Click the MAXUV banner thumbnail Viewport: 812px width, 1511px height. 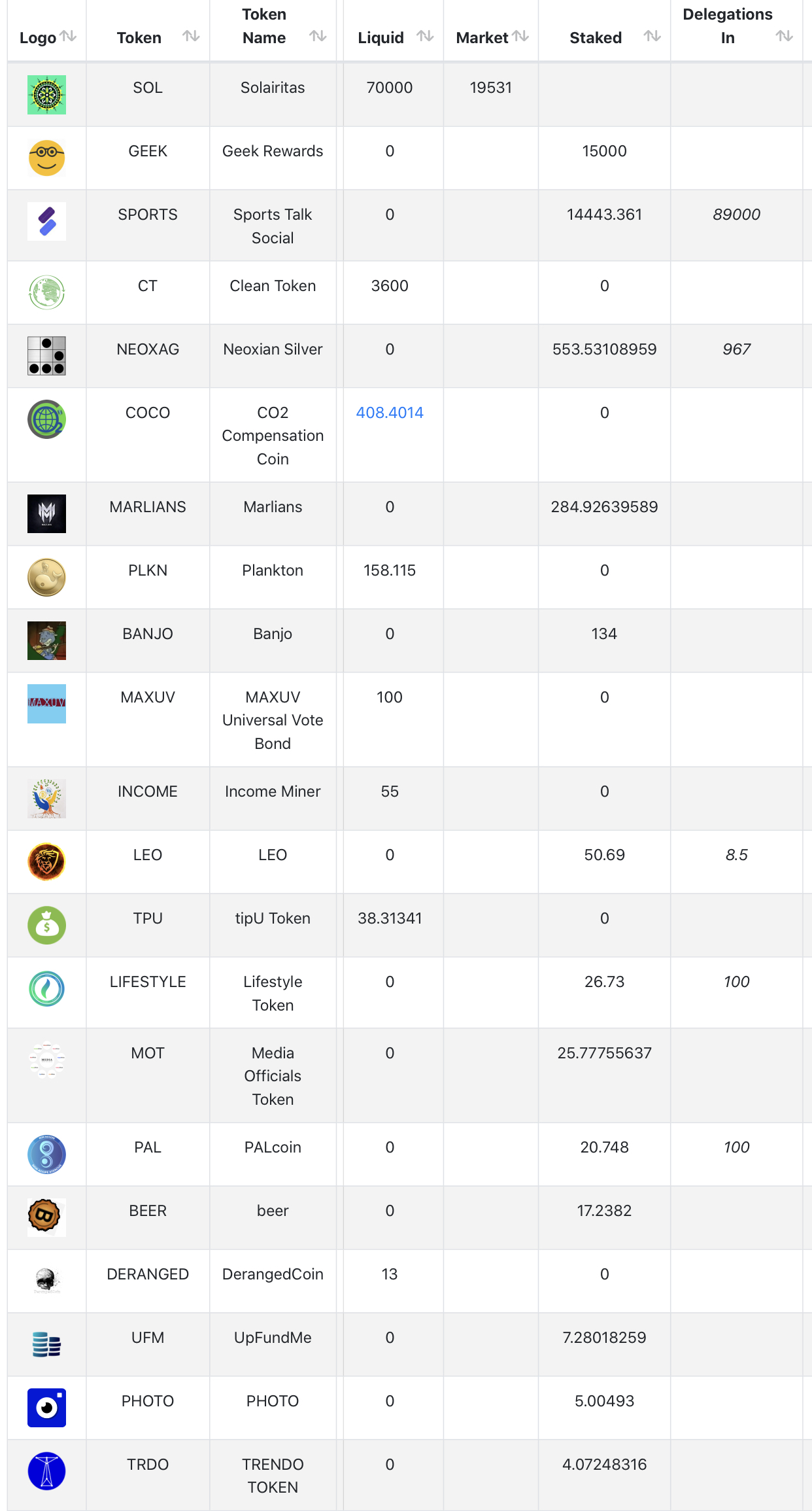(46, 704)
